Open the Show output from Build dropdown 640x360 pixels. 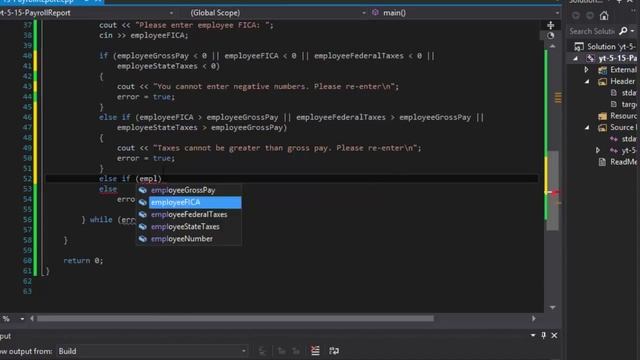tap(244, 351)
